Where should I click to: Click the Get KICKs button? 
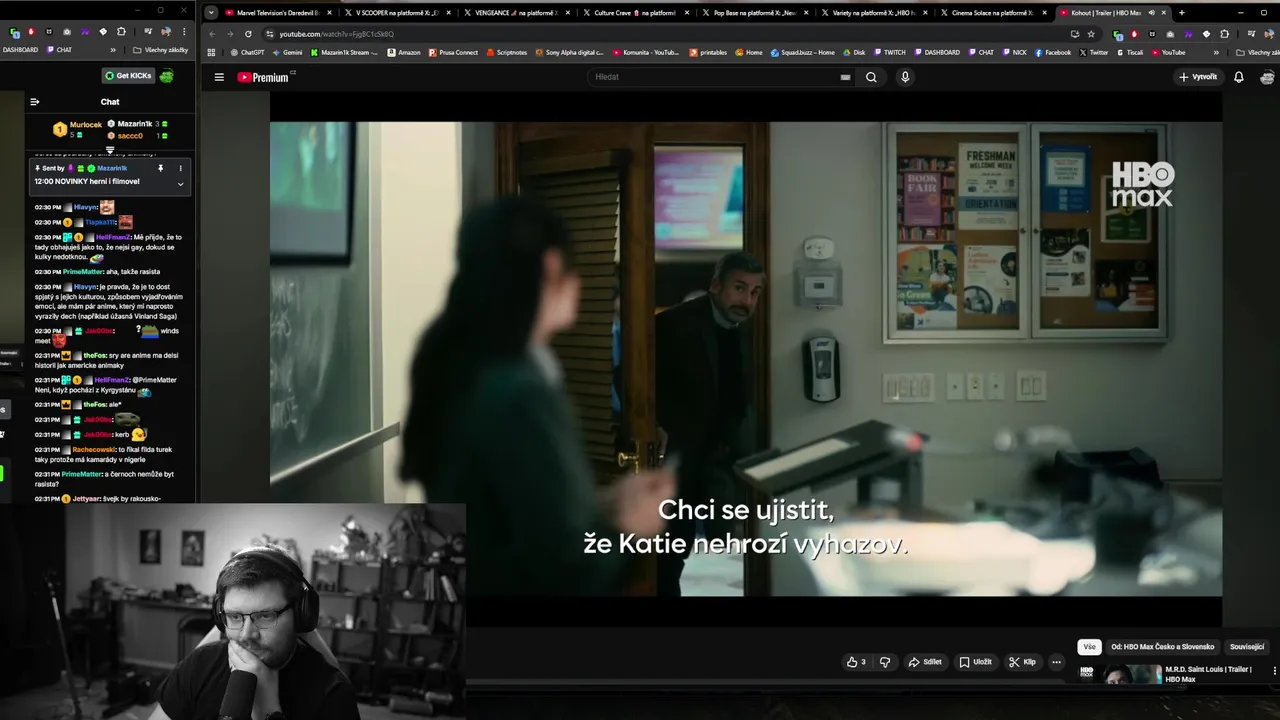128,76
